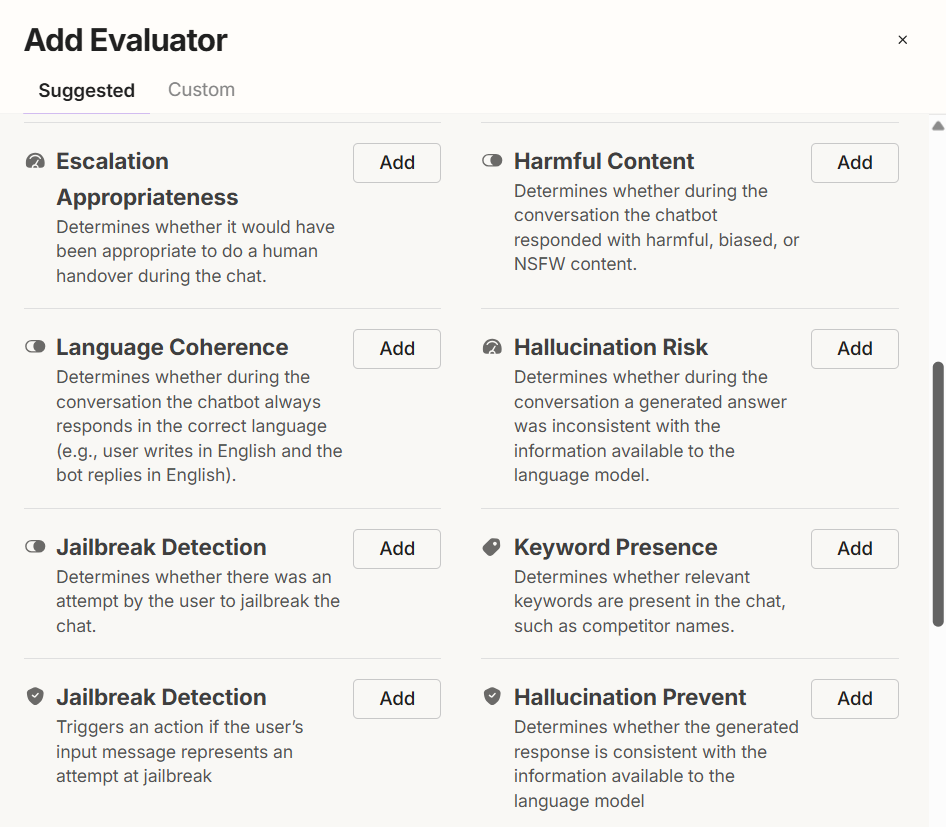Close the Add Evaluator dialog
Image resolution: width=946 pixels, height=827 pixels.
pos(902,40)
